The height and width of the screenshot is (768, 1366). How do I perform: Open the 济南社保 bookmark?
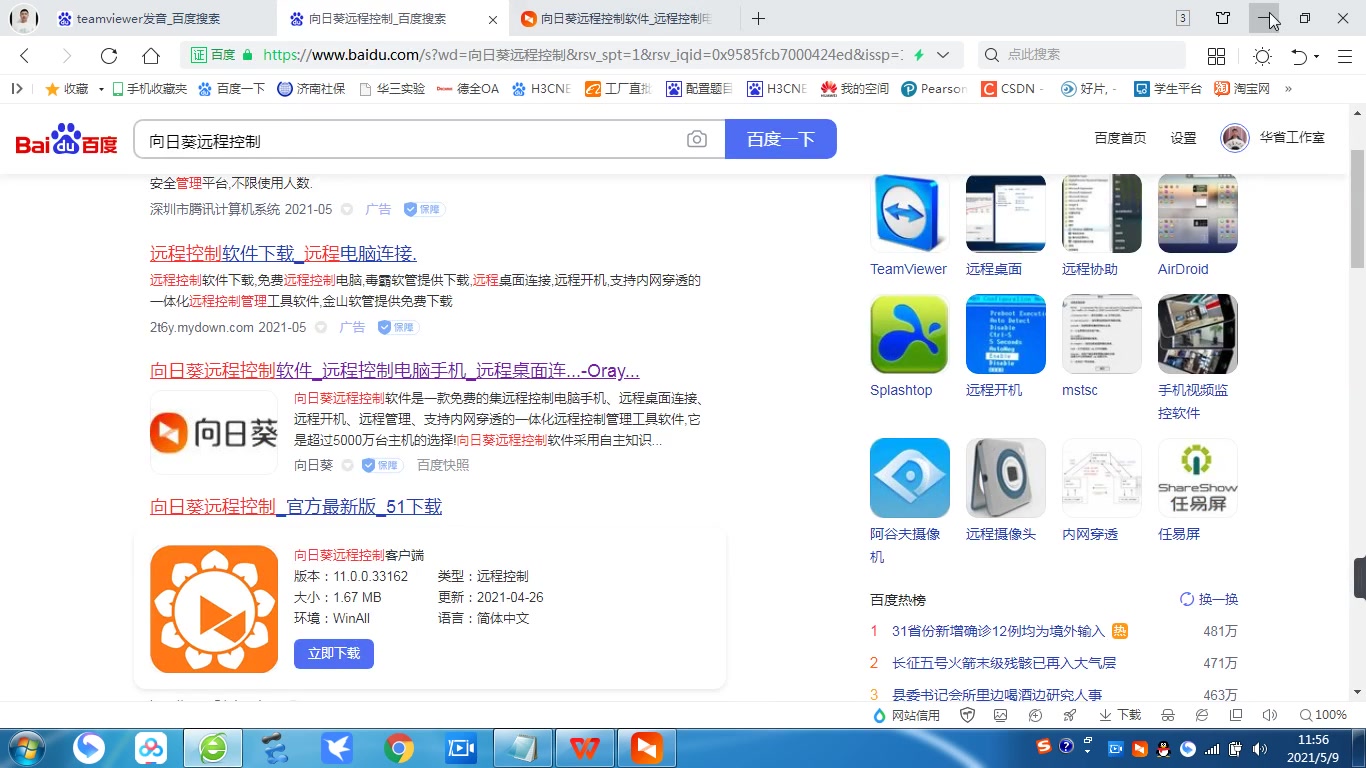tap(311, 88)
